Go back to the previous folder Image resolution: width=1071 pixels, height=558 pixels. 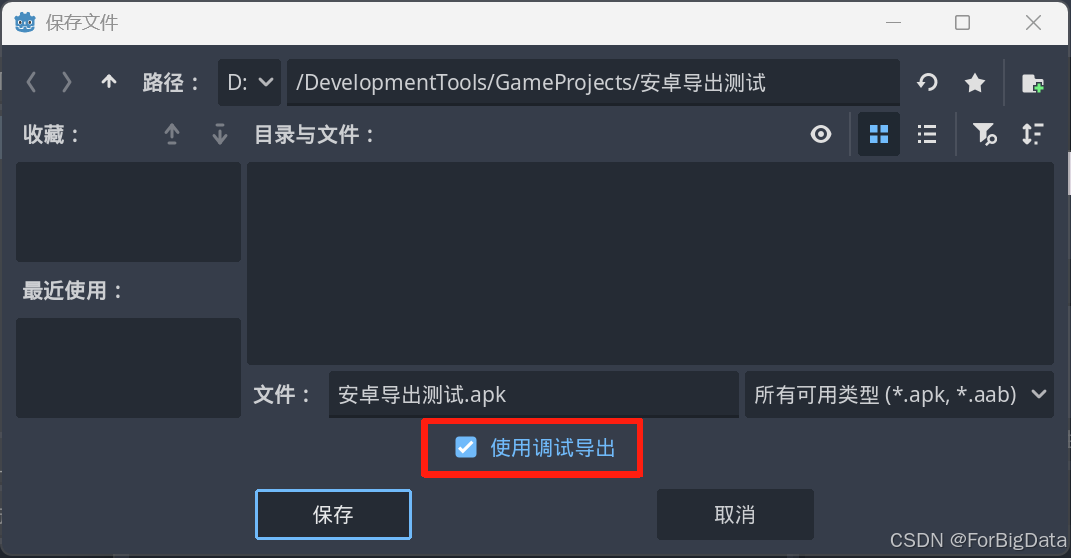click(31, 83)
